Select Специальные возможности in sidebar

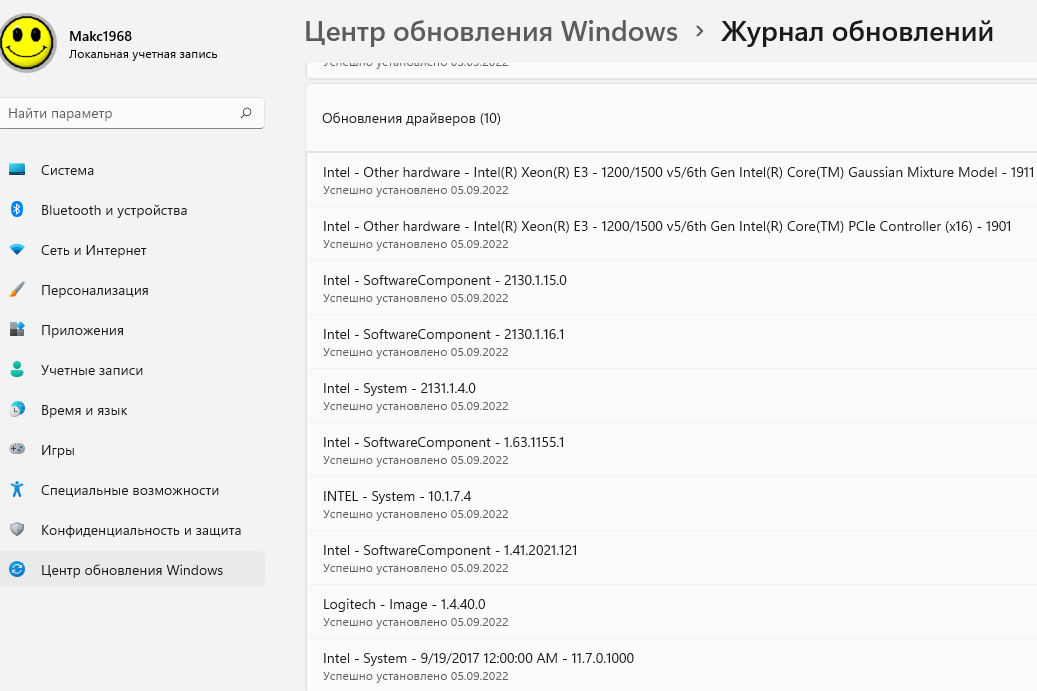[132, 490]
